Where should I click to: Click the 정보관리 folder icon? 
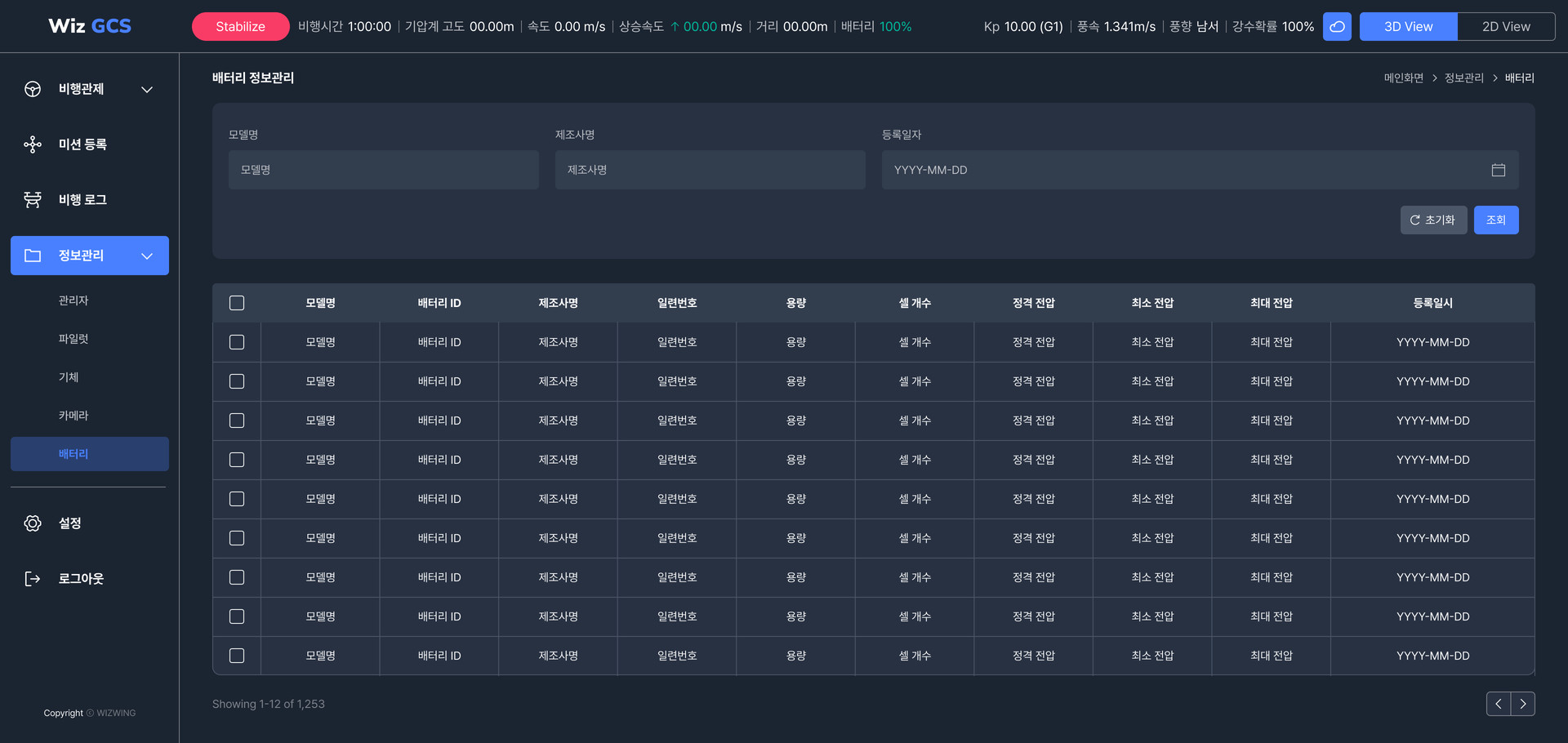(33, 256)
